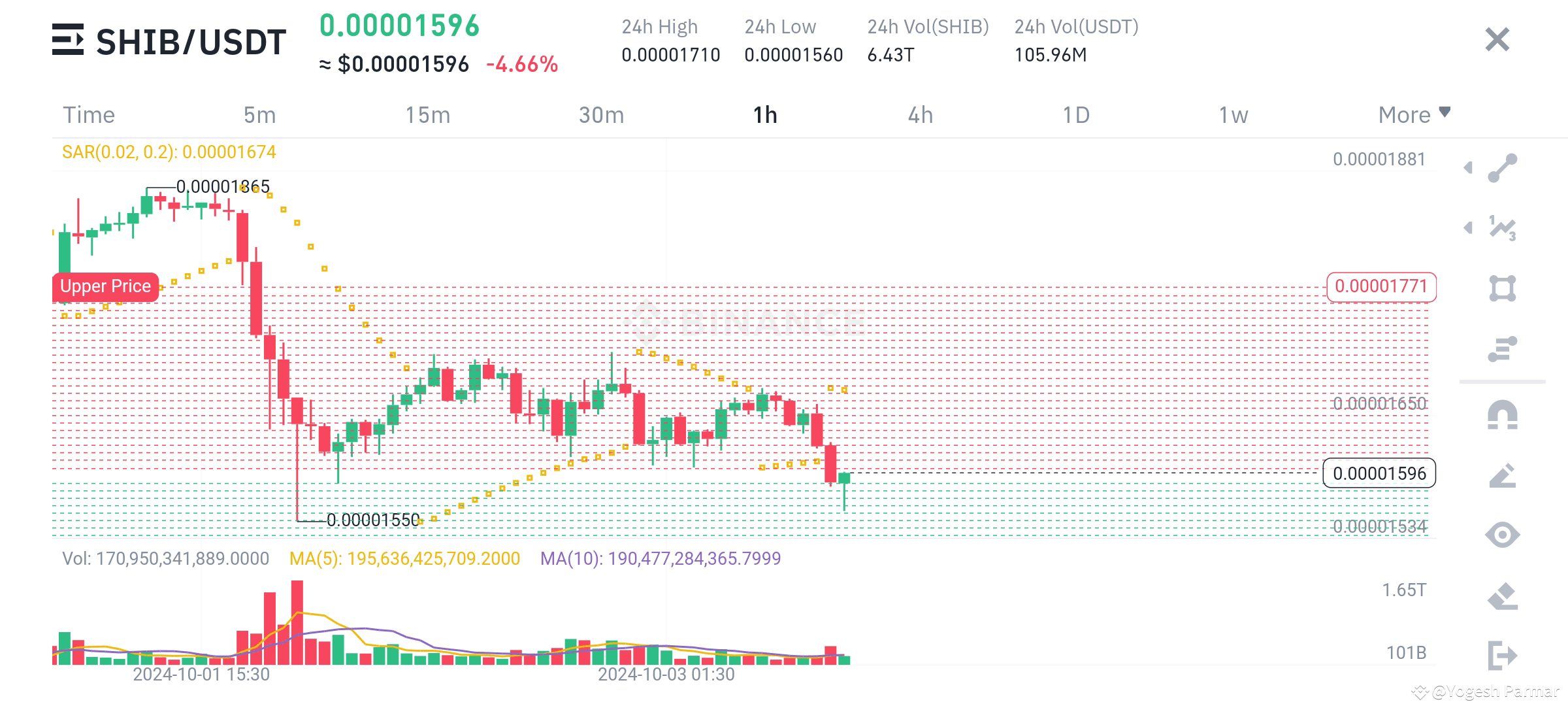Click the SHIB token logo beside the pair name

[x=69, y=41]
